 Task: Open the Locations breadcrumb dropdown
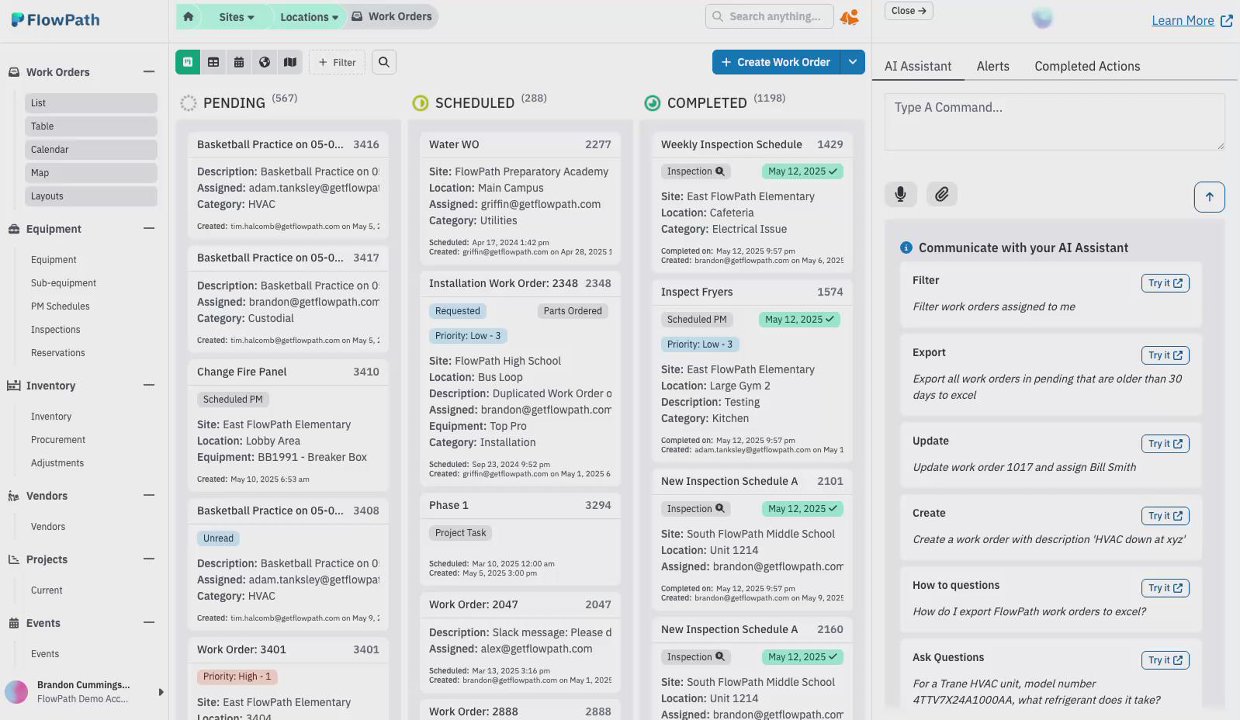(x=308, y=17)
